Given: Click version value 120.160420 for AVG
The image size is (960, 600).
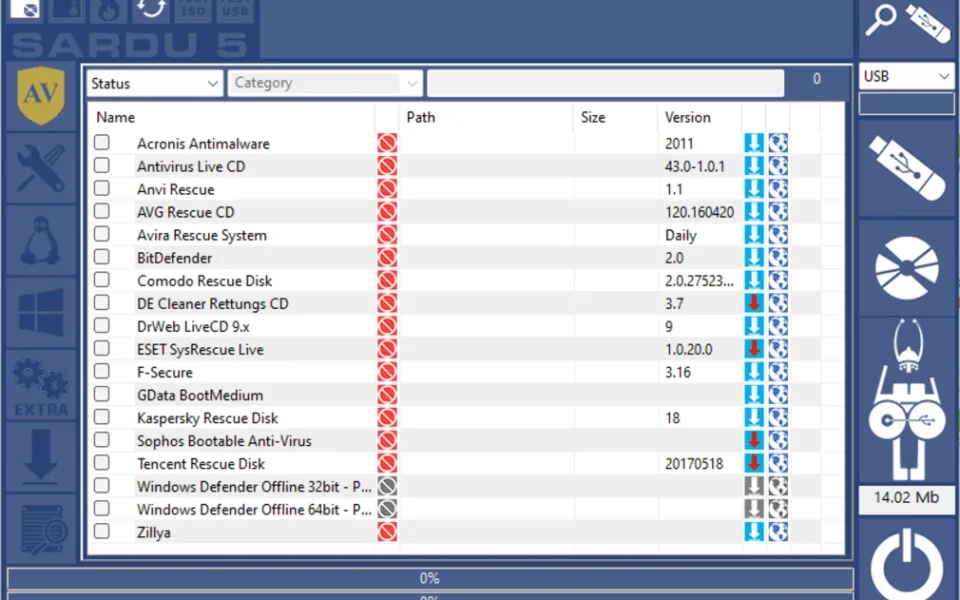Looking at the screenshot, I should pos(699,212).
